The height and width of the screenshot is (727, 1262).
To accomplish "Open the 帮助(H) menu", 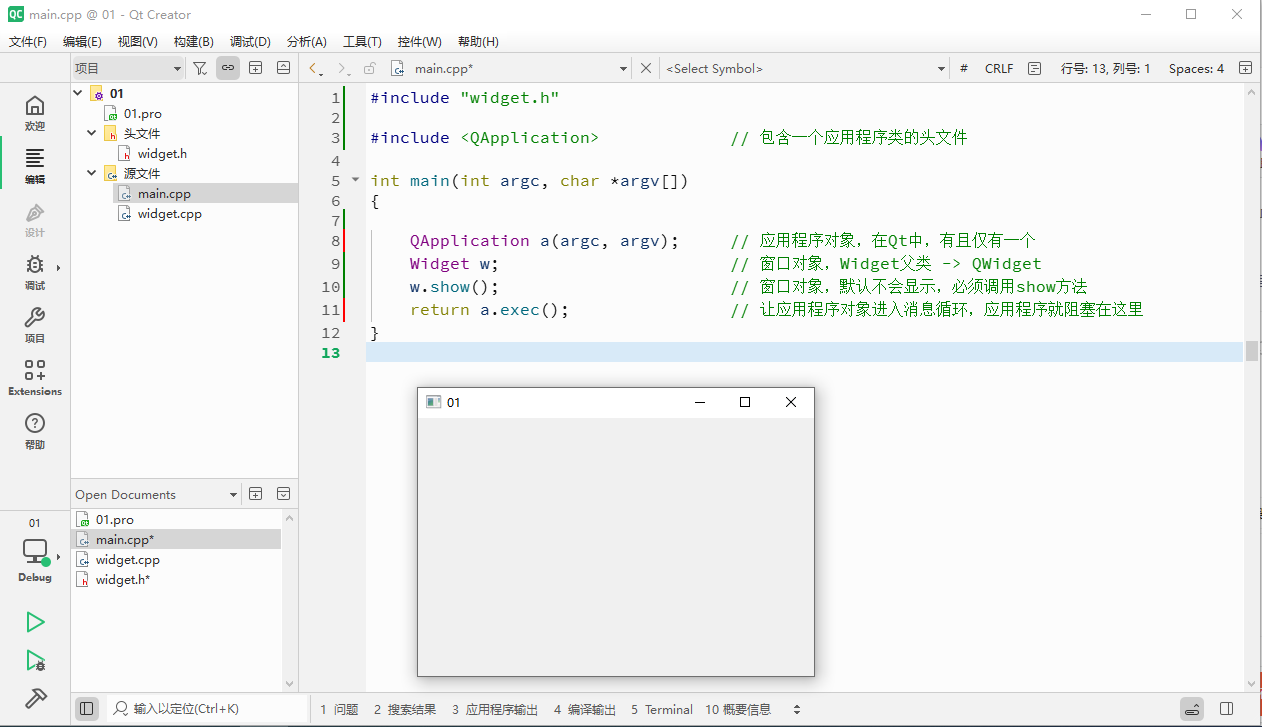I will pyautogui.click(x=478, y=41).
